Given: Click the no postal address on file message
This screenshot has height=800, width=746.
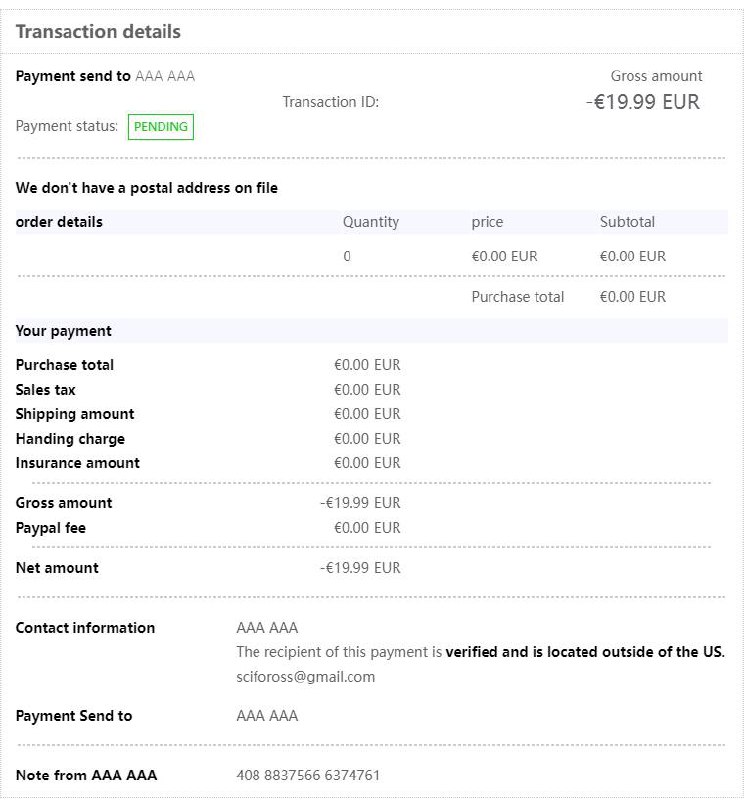Looking at the screenshot, I should click(x=147, y=188).
